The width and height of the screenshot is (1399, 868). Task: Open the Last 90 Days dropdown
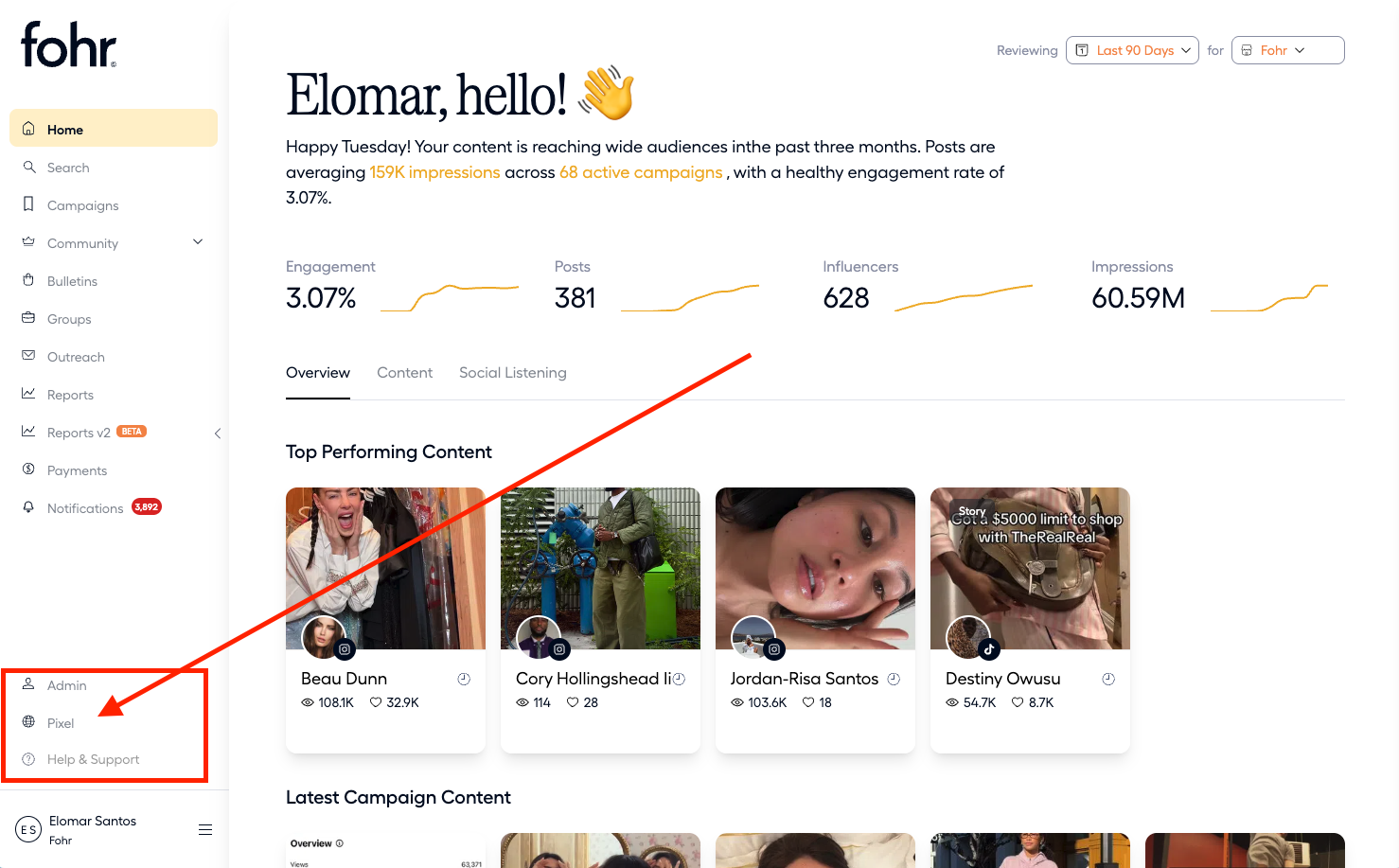1132,50
